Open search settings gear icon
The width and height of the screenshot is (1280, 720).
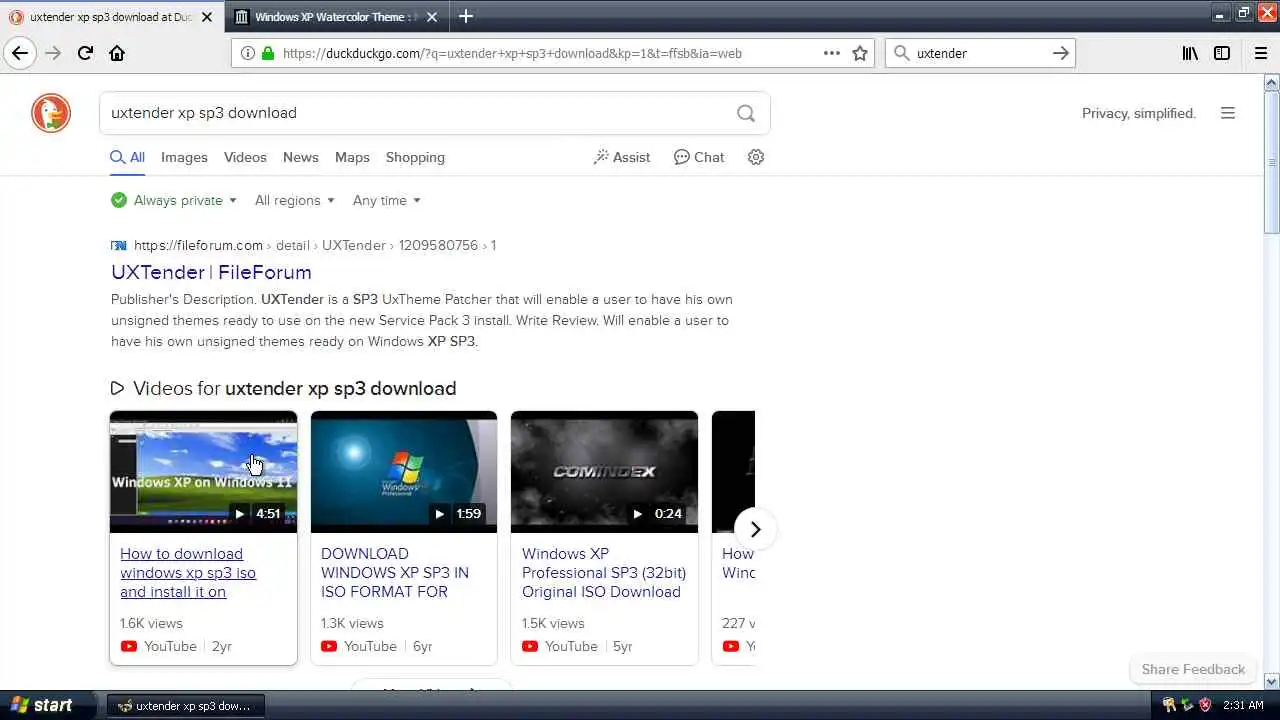coord(756,157)
